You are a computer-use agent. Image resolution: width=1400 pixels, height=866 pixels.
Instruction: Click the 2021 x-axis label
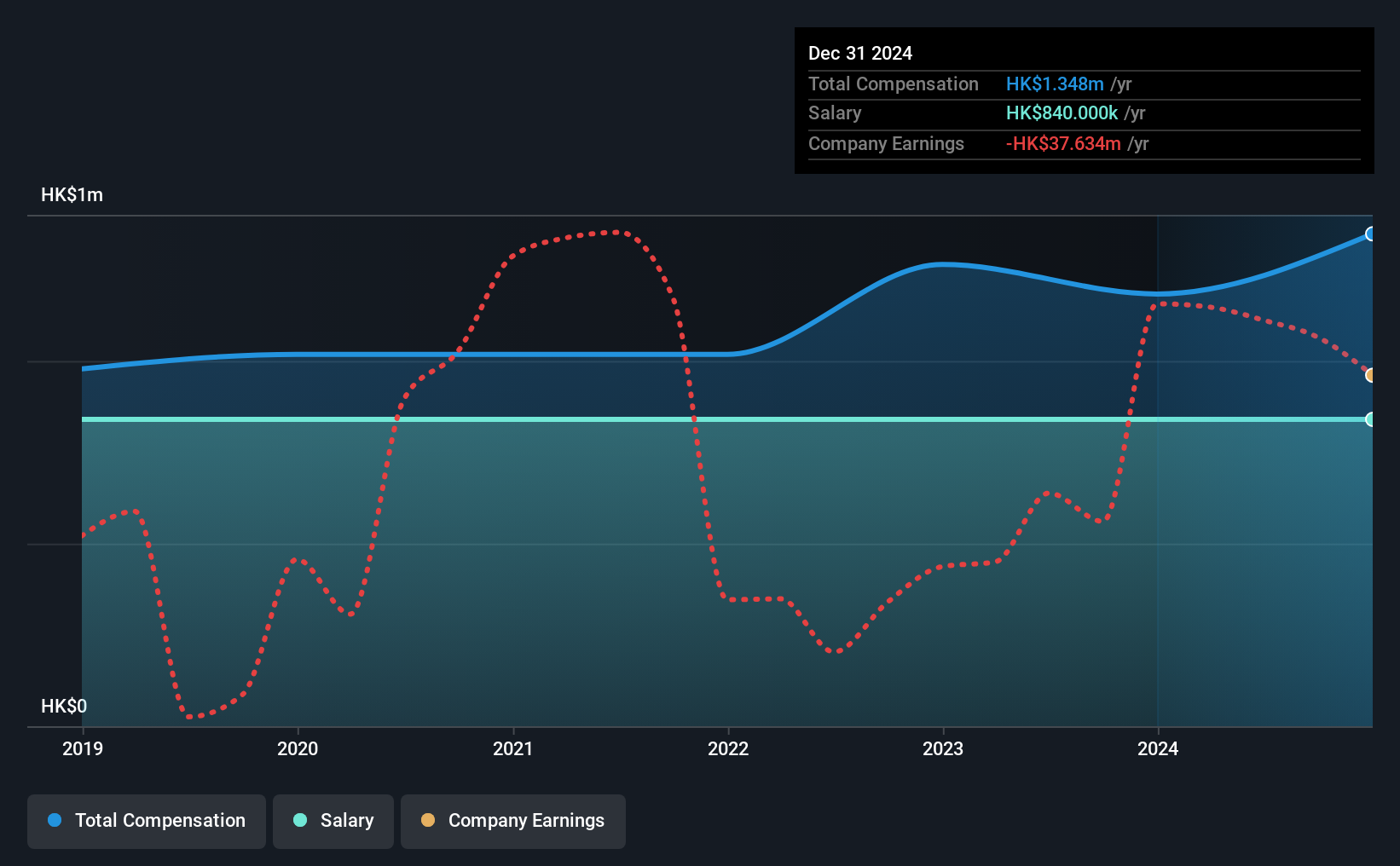tap(512, 748)
